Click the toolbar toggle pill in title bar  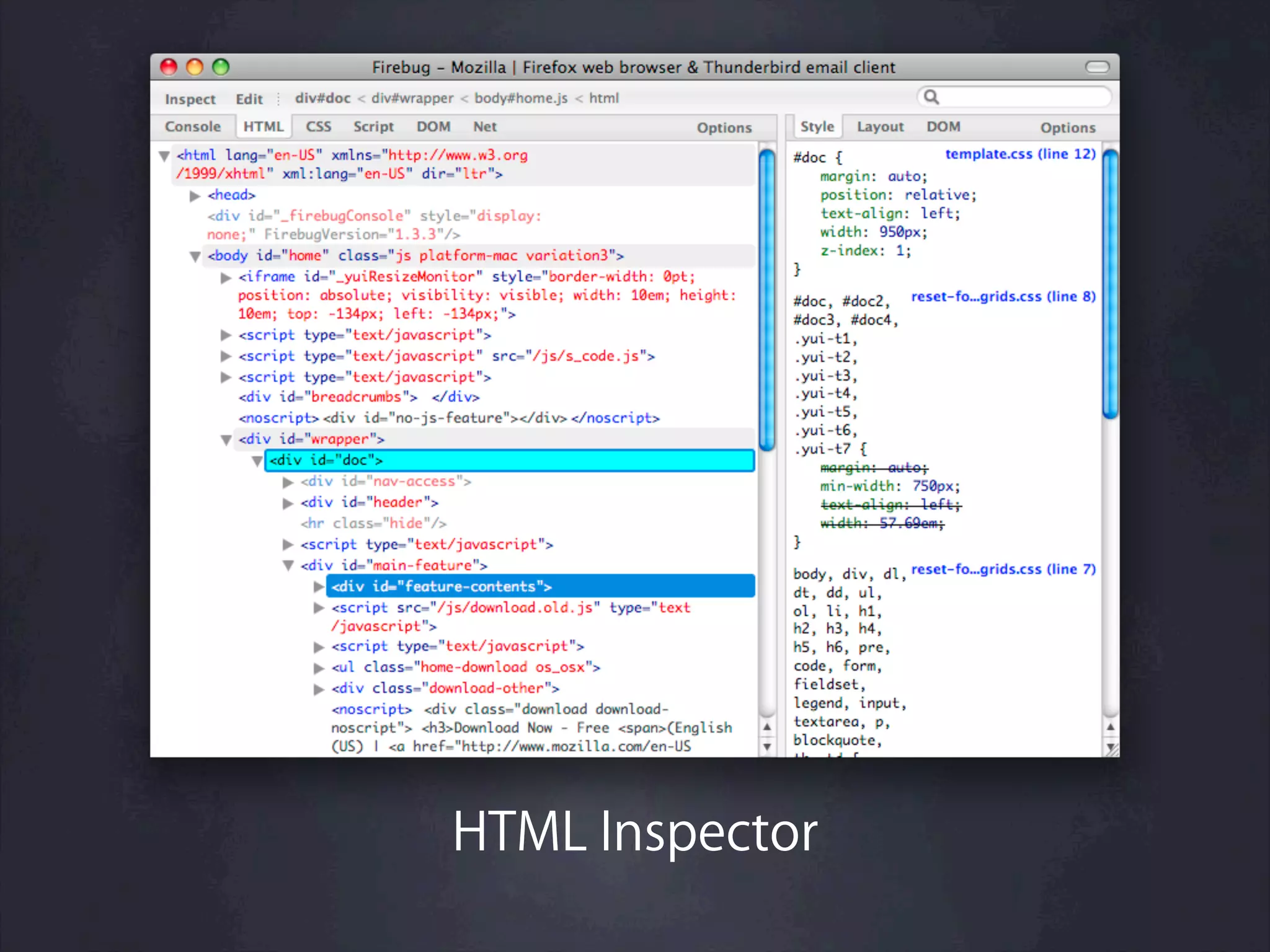[x=1097, y=67]
